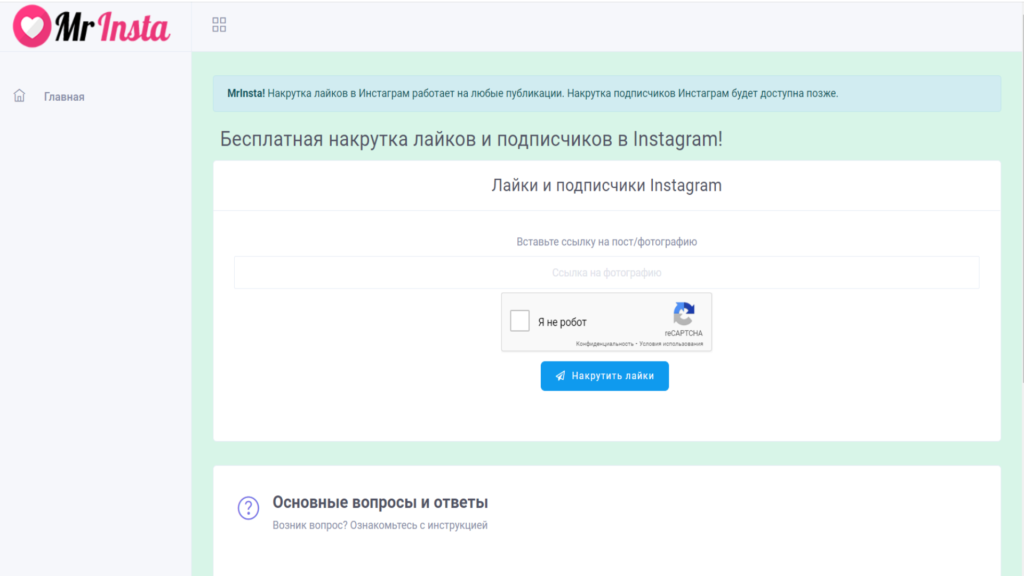Click the 'Накрутить лайки' button
1024x576 pixels.
(x=605, y=376)
